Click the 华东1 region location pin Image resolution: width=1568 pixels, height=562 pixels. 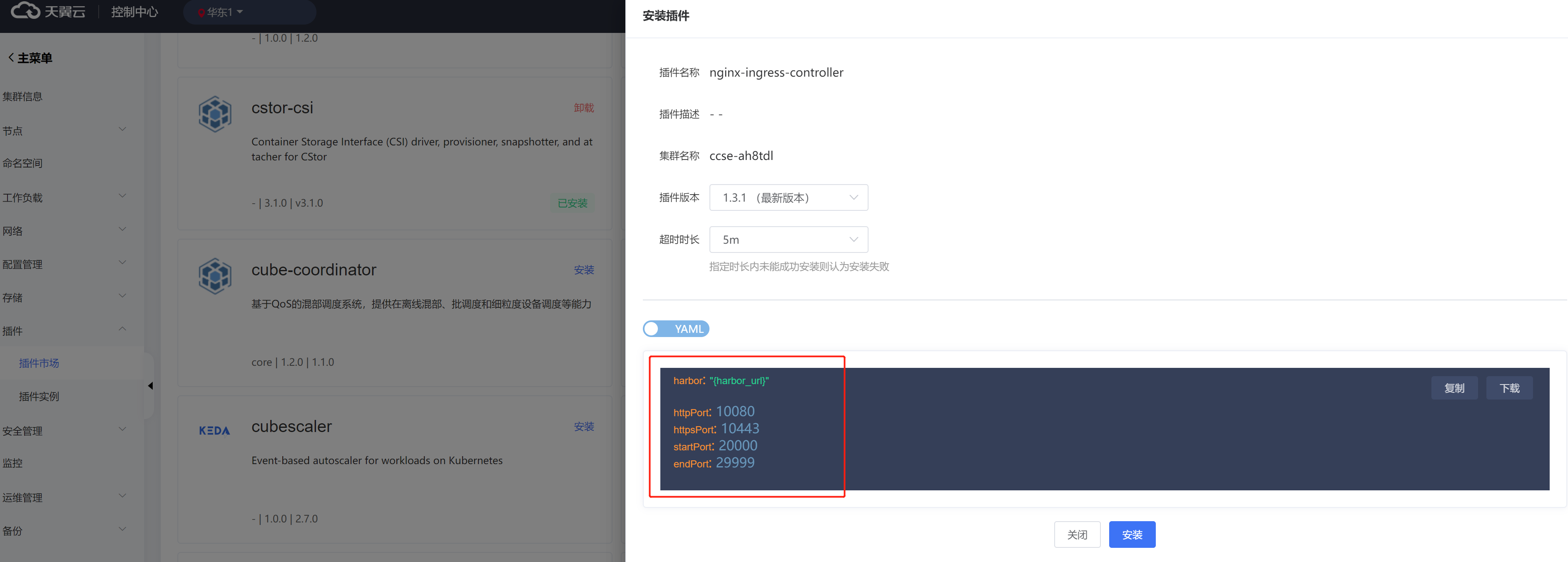[202, 13]
